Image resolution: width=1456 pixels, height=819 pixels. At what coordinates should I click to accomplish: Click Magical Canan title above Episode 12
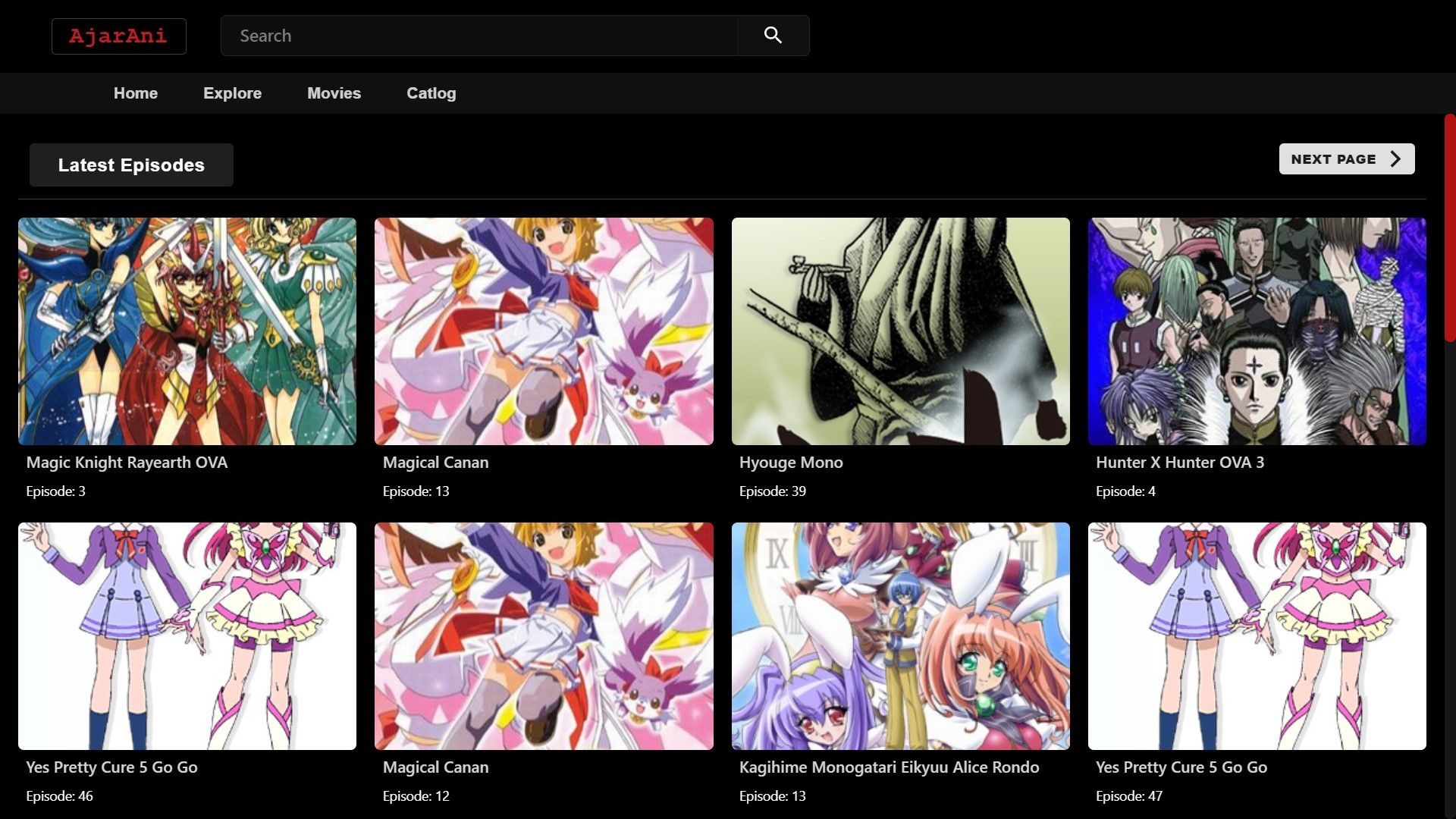[x=435, y=767]
